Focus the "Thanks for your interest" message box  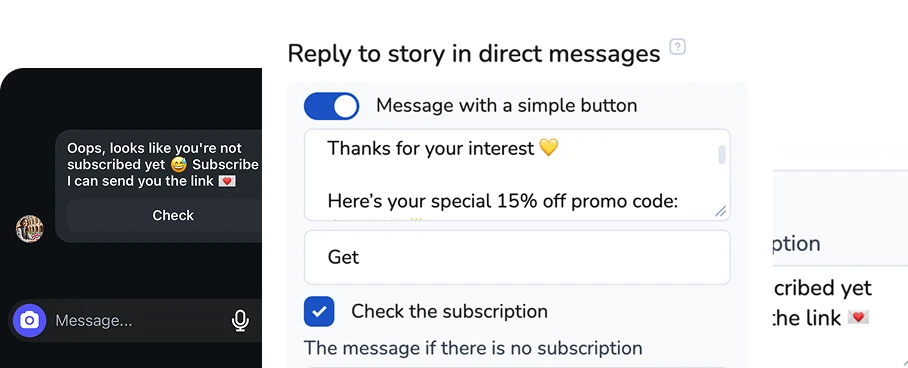[517, 174]
